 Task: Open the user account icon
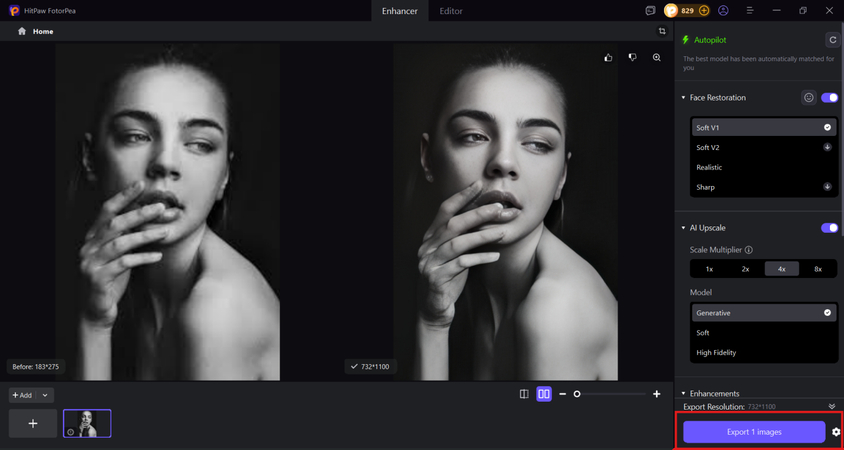pos(723,10)
